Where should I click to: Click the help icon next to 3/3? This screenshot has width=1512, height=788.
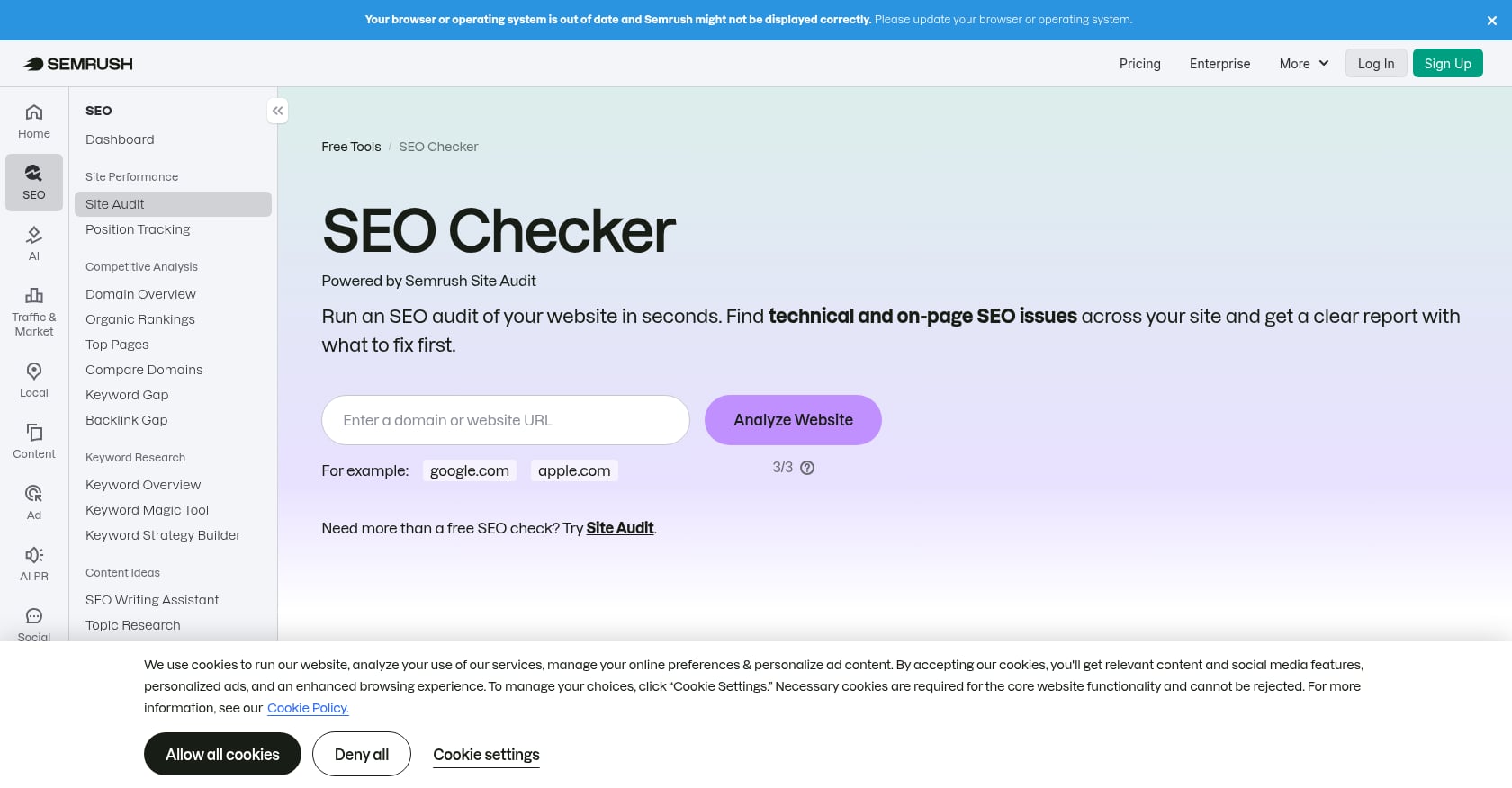[x=807, y=468]
